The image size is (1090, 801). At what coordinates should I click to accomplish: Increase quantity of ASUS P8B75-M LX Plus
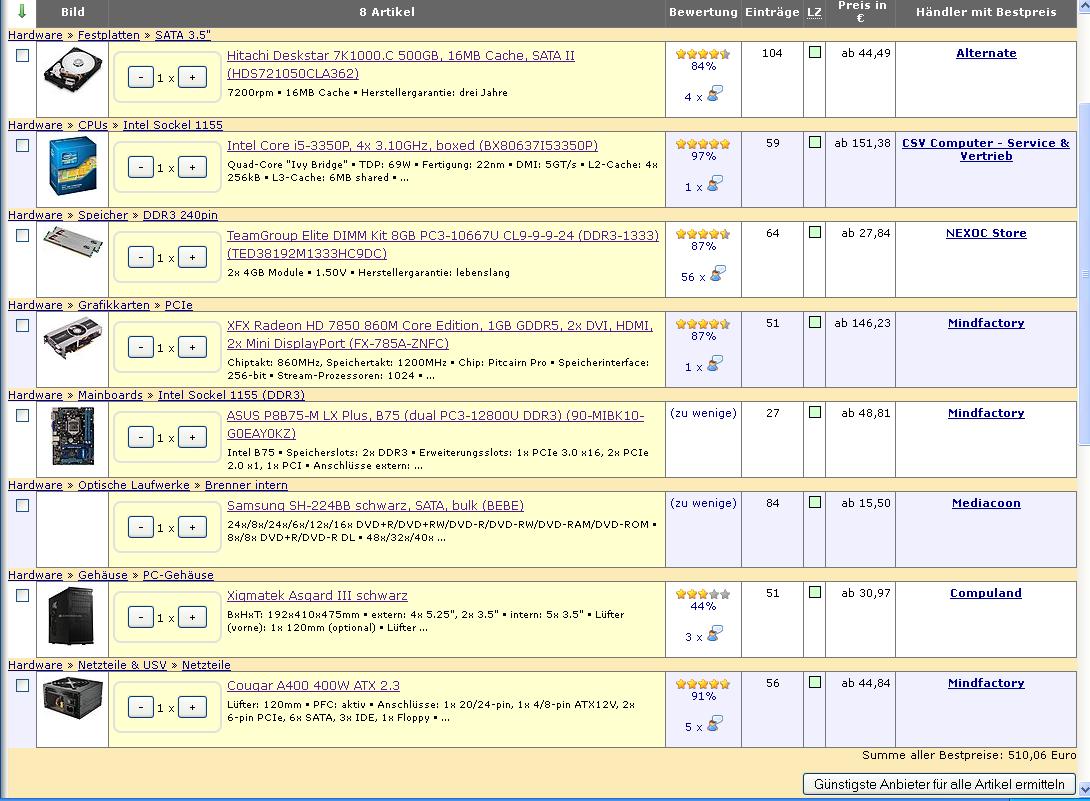[193, 437]
